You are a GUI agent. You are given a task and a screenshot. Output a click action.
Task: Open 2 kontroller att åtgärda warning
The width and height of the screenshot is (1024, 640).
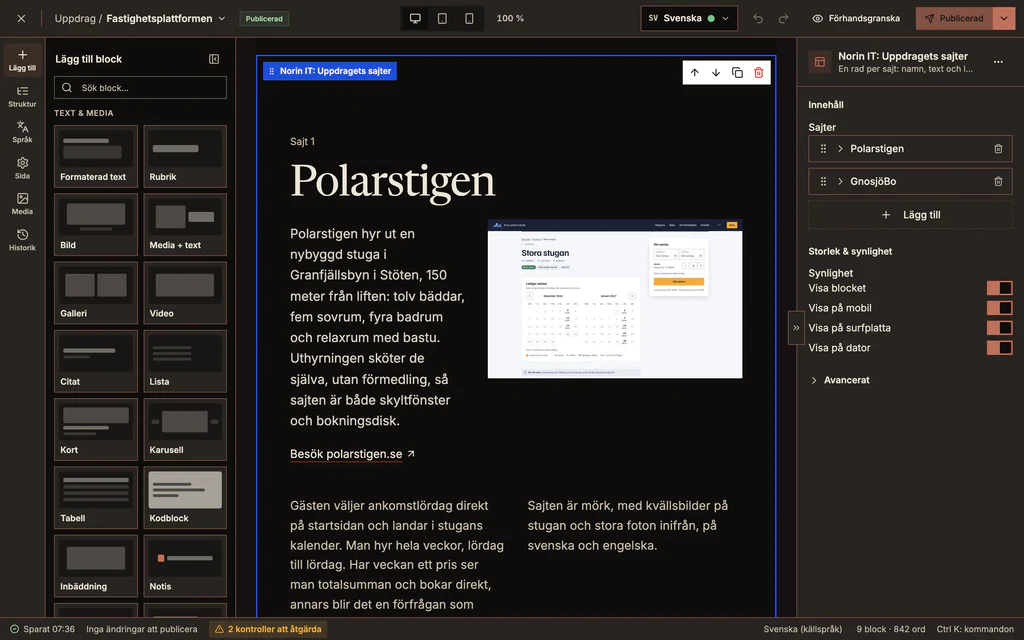(x=268, y=629)
